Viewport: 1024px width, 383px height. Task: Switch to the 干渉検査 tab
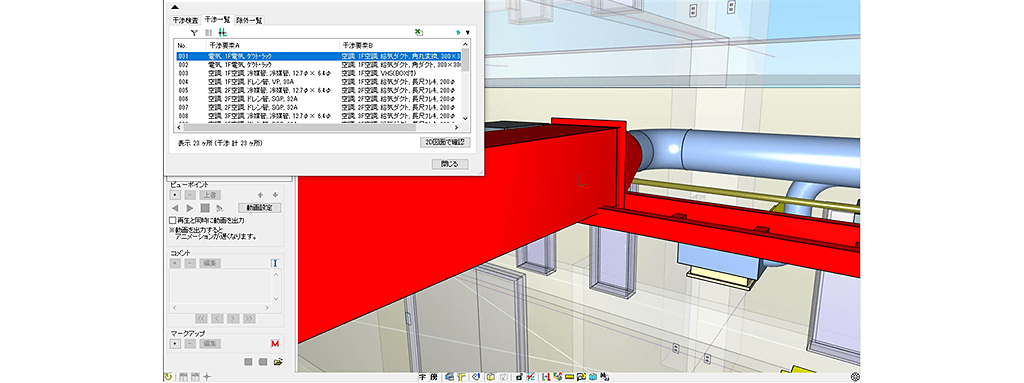point(185,20)
